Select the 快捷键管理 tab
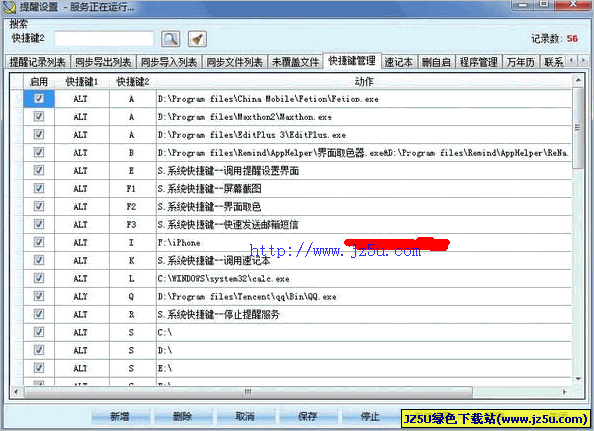This screenshot has height=431, width=594. point(352,61)
